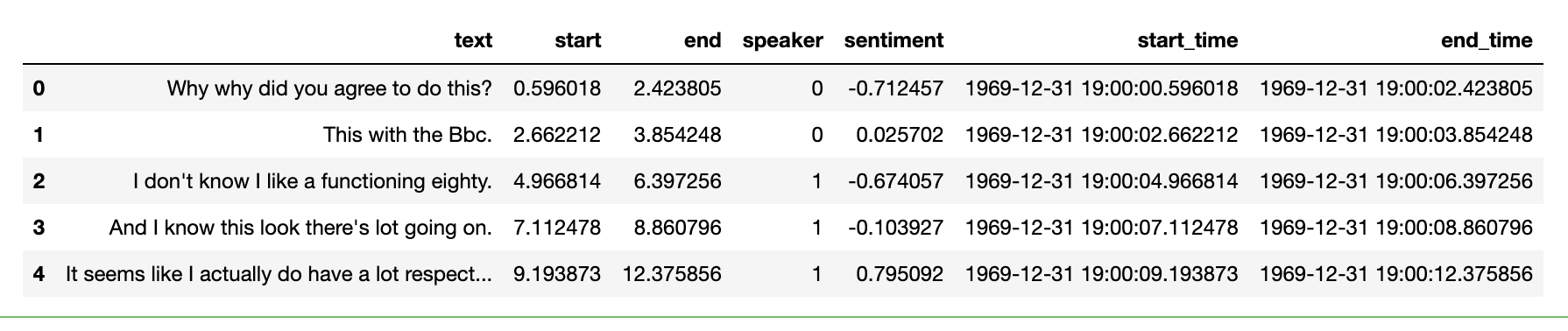Screen dimensions: 1568x331
Task: Select the 'end_time' column header
Action: coord(1487,40)
